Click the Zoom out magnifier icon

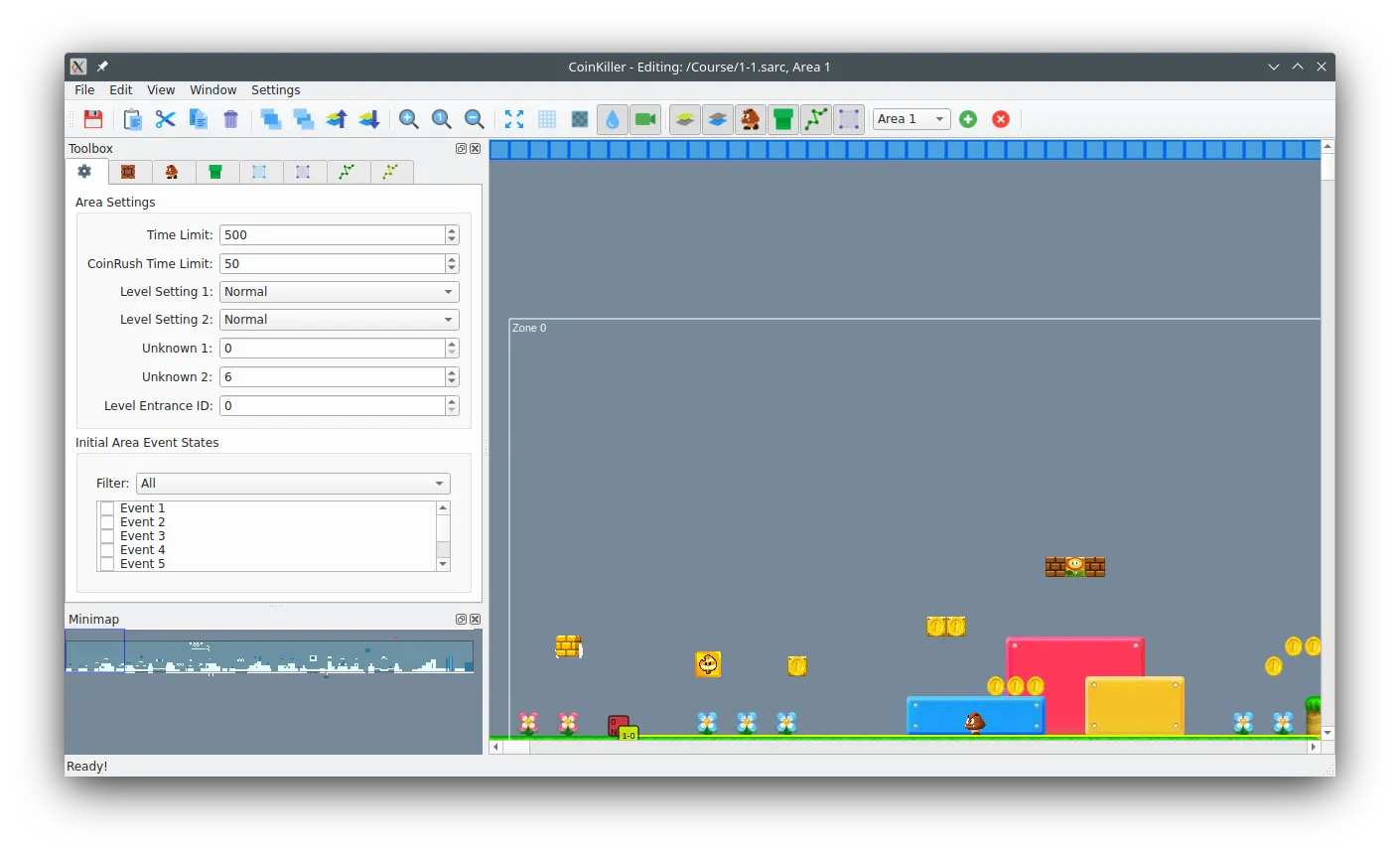pos(475,119)
